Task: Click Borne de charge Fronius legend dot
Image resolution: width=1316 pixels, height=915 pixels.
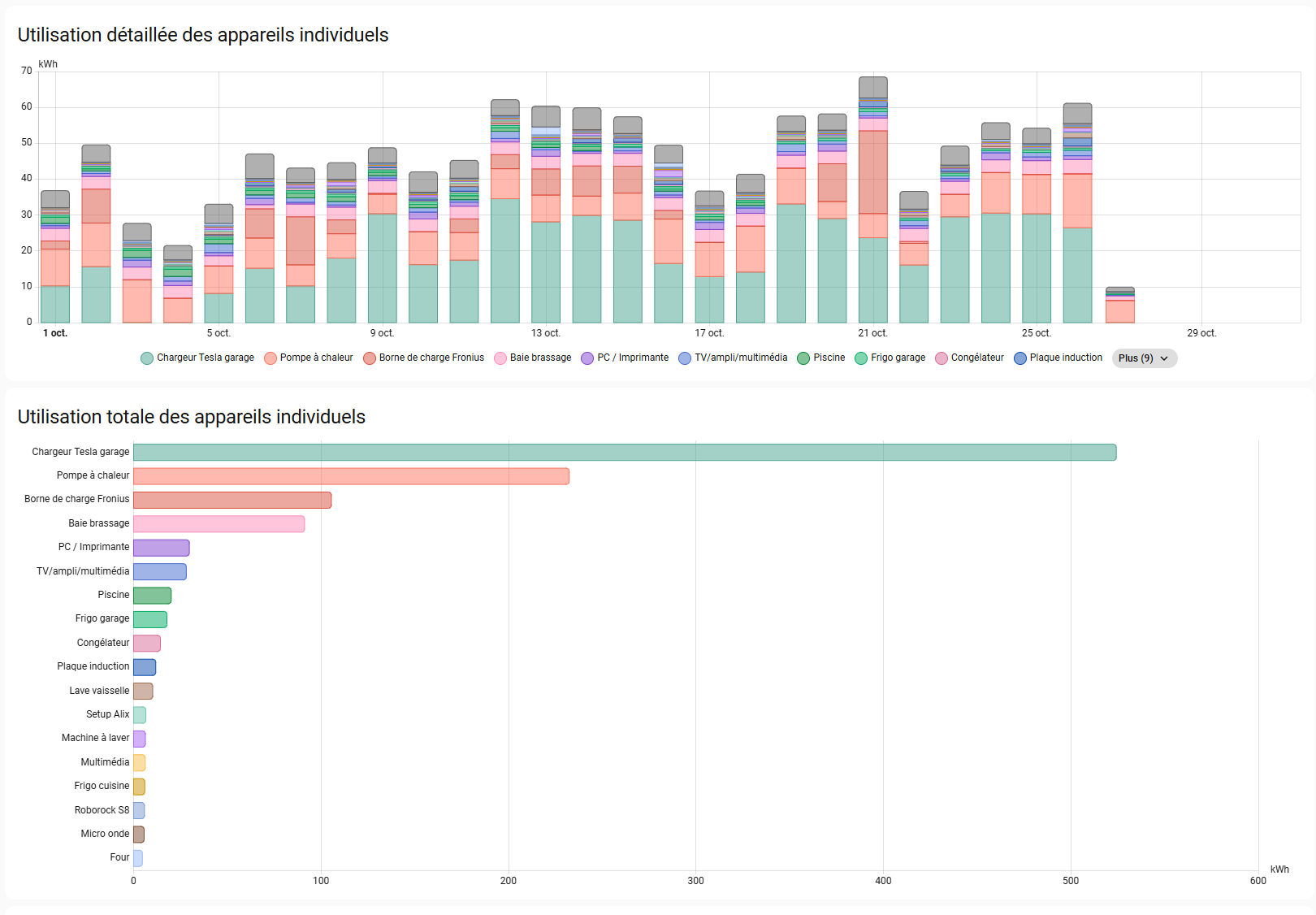Action: [370, 358]
